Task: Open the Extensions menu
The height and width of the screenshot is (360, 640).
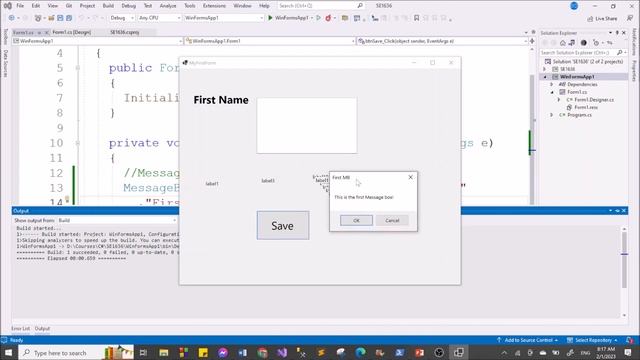Action: (x=214, y=6)
